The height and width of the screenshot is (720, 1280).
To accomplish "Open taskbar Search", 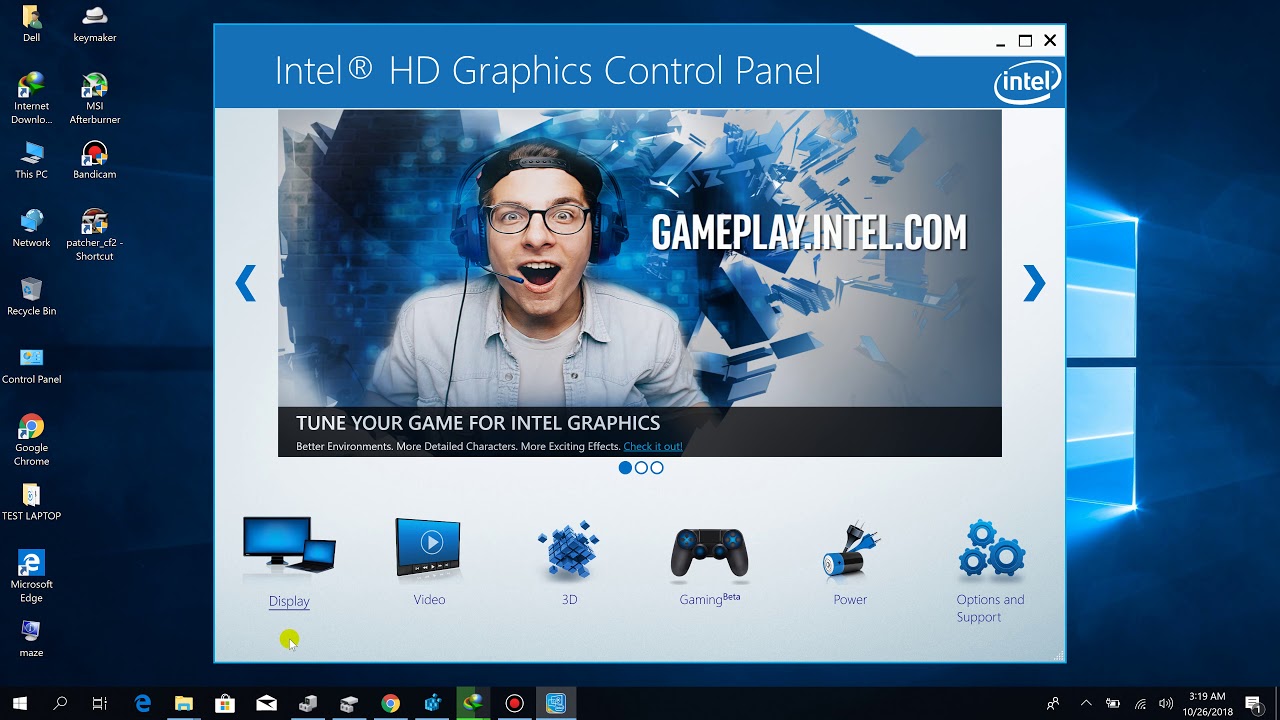I will (60, 704).
